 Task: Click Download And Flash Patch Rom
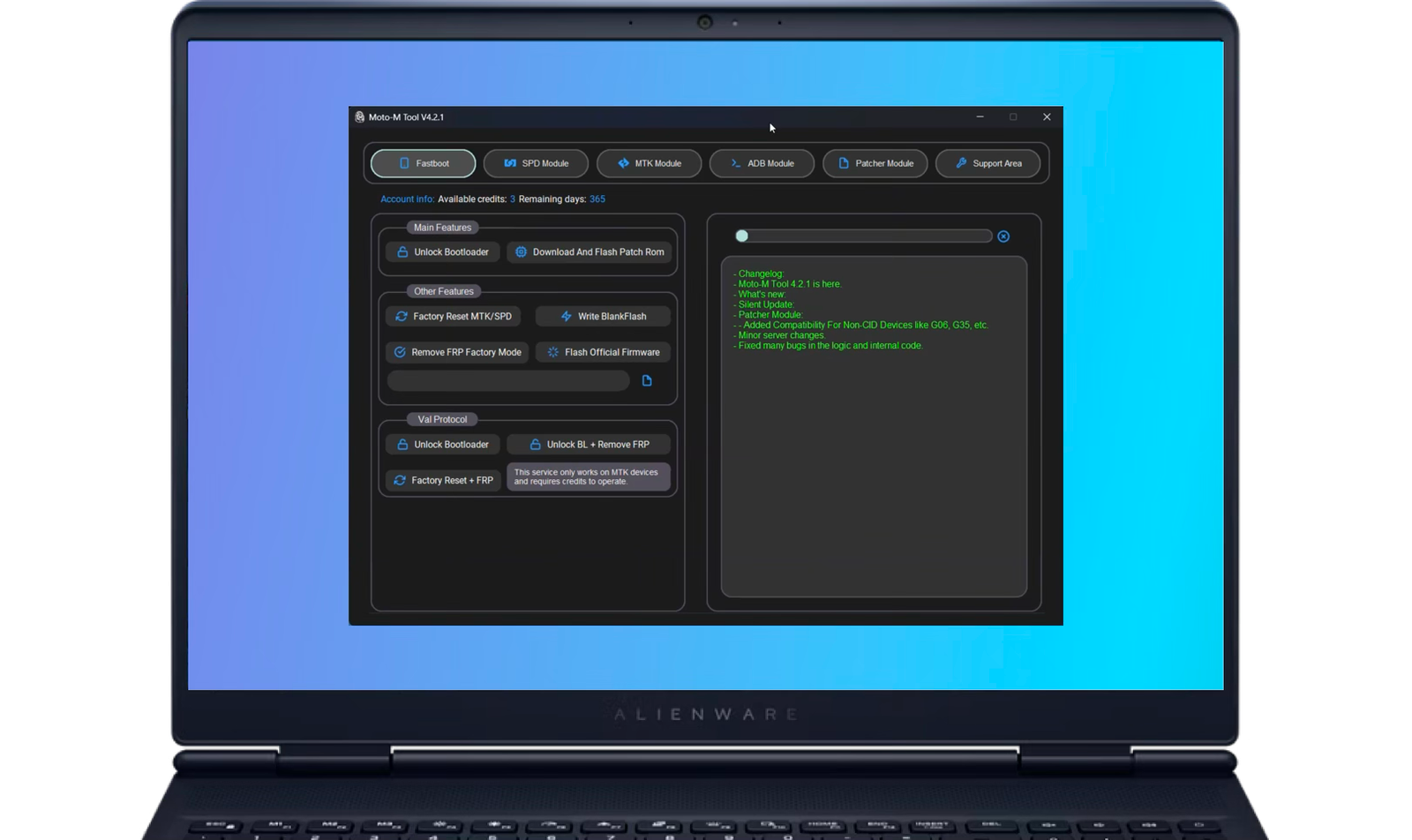589,252
